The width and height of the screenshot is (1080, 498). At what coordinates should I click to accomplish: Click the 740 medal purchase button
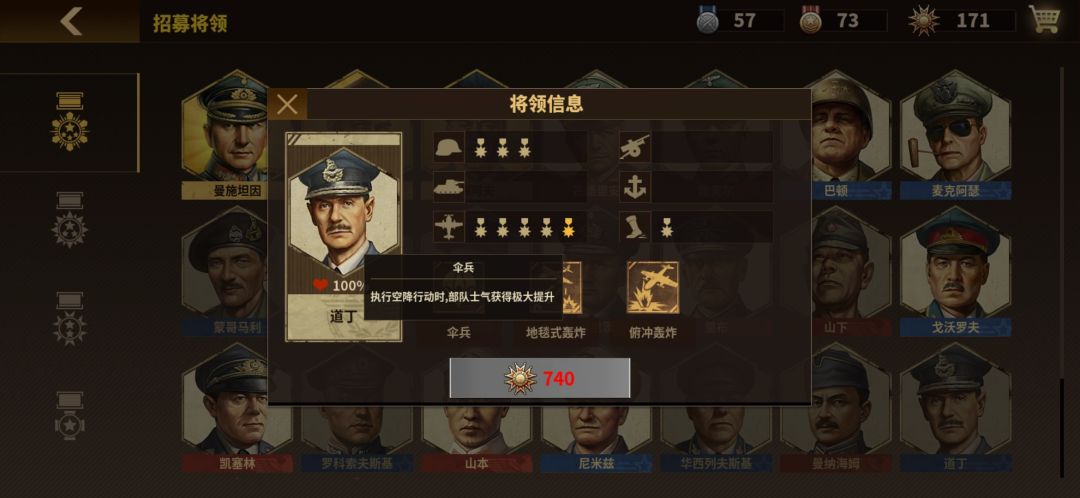point(540,378)
